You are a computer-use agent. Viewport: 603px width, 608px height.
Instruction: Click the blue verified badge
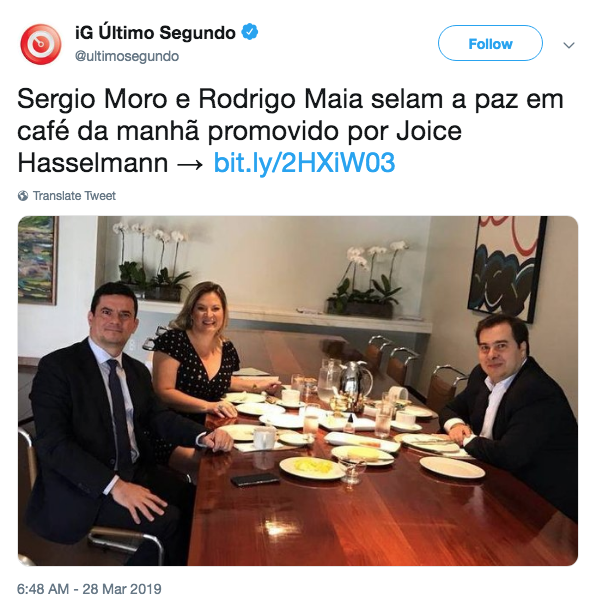[x=250, y=32]
